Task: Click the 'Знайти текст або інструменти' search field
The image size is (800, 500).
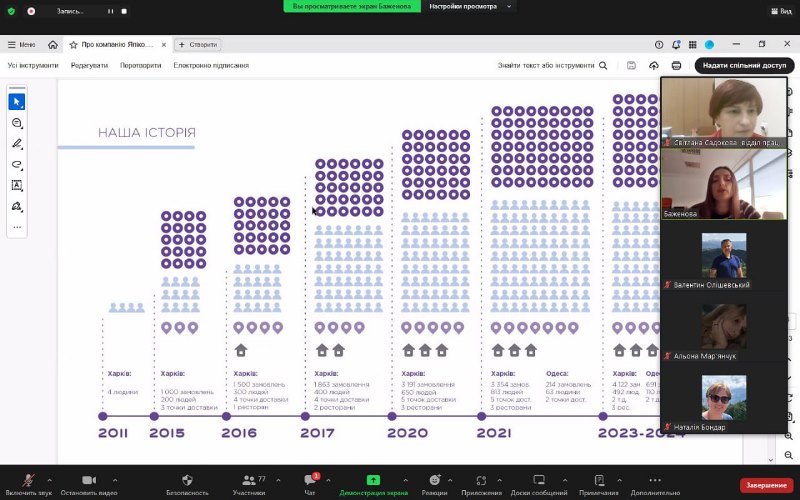Action: (x=546, y=65)
